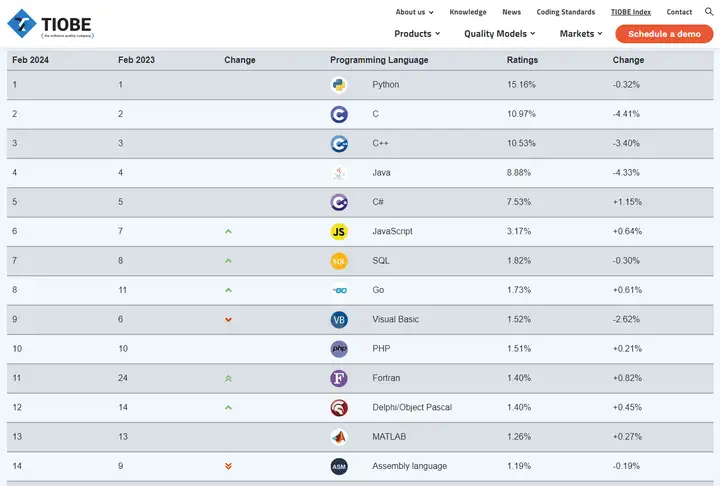Click the SQL language icon
The image size is (720, 486).
[339, 261]
